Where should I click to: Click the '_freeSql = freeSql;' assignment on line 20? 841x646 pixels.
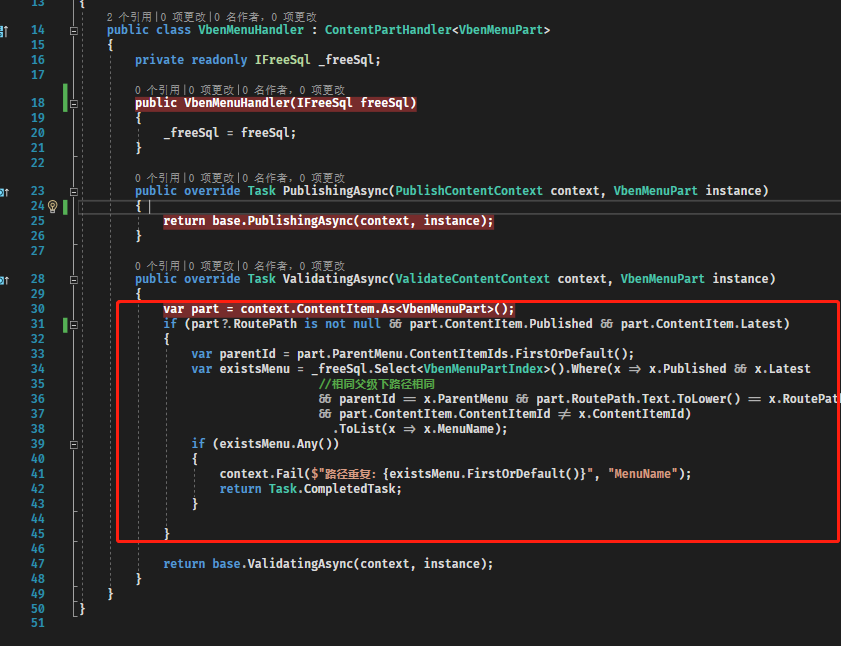(x=230, y=133)
